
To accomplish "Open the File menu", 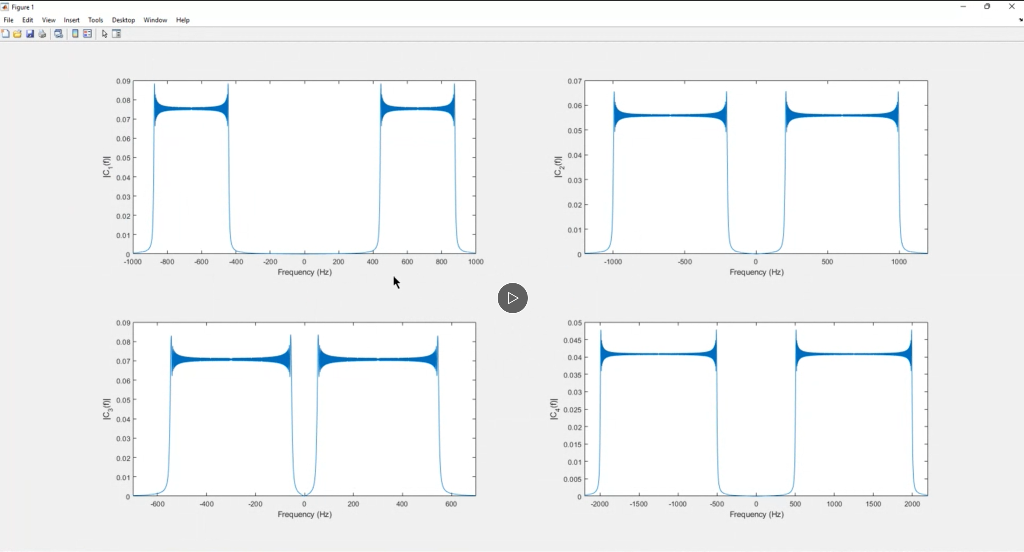I will coord(8,20).
